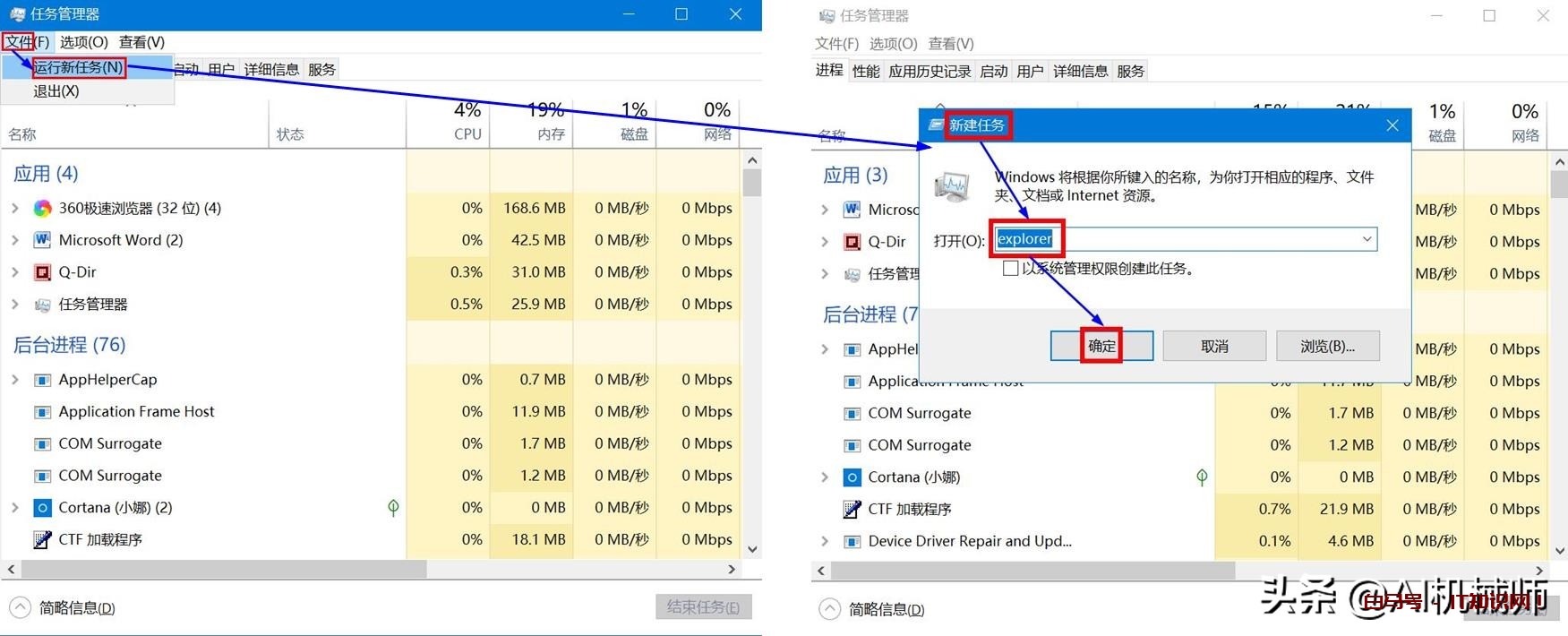Click 确定 in the 新建任务 dialog
This screenshot has width=1568, height=636.
pos(1101,347)
